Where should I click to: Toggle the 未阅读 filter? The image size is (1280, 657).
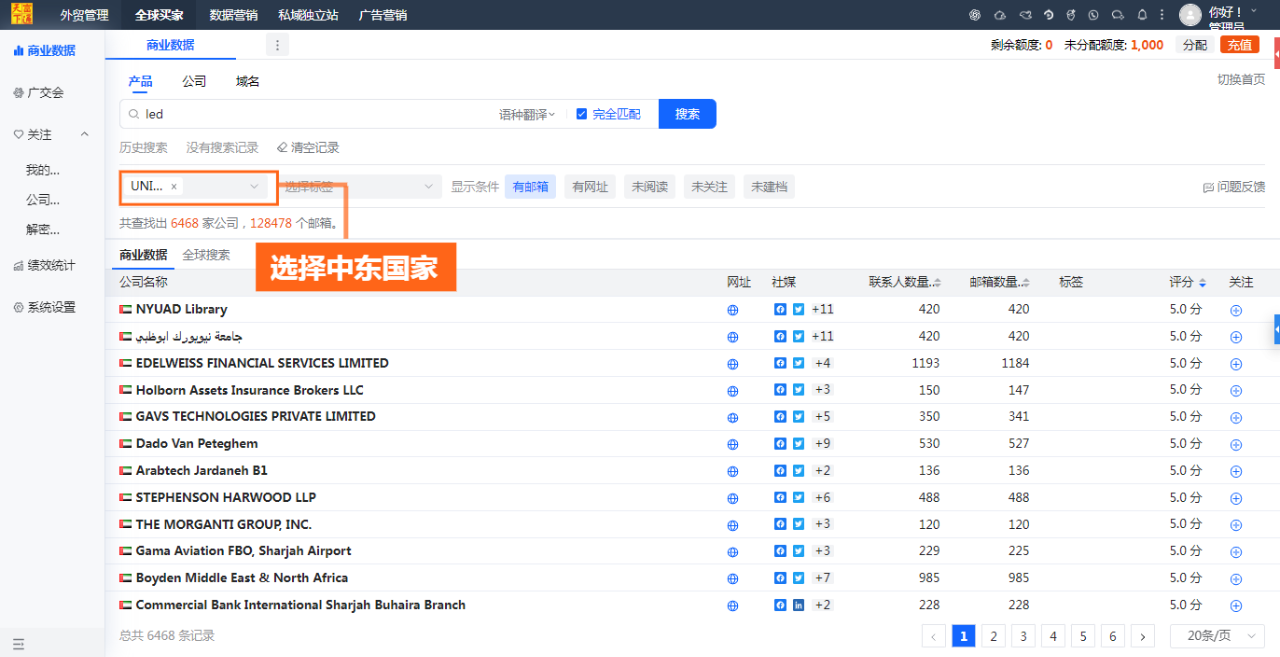click(x=650, y=187)
